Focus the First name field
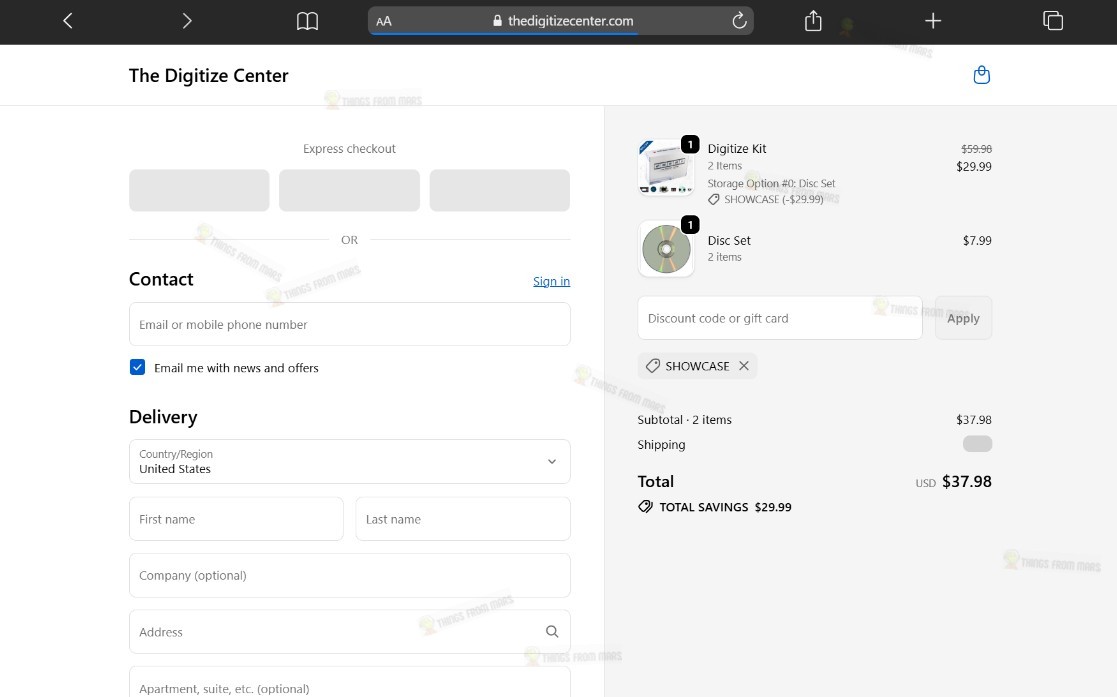 coord(236,519)
